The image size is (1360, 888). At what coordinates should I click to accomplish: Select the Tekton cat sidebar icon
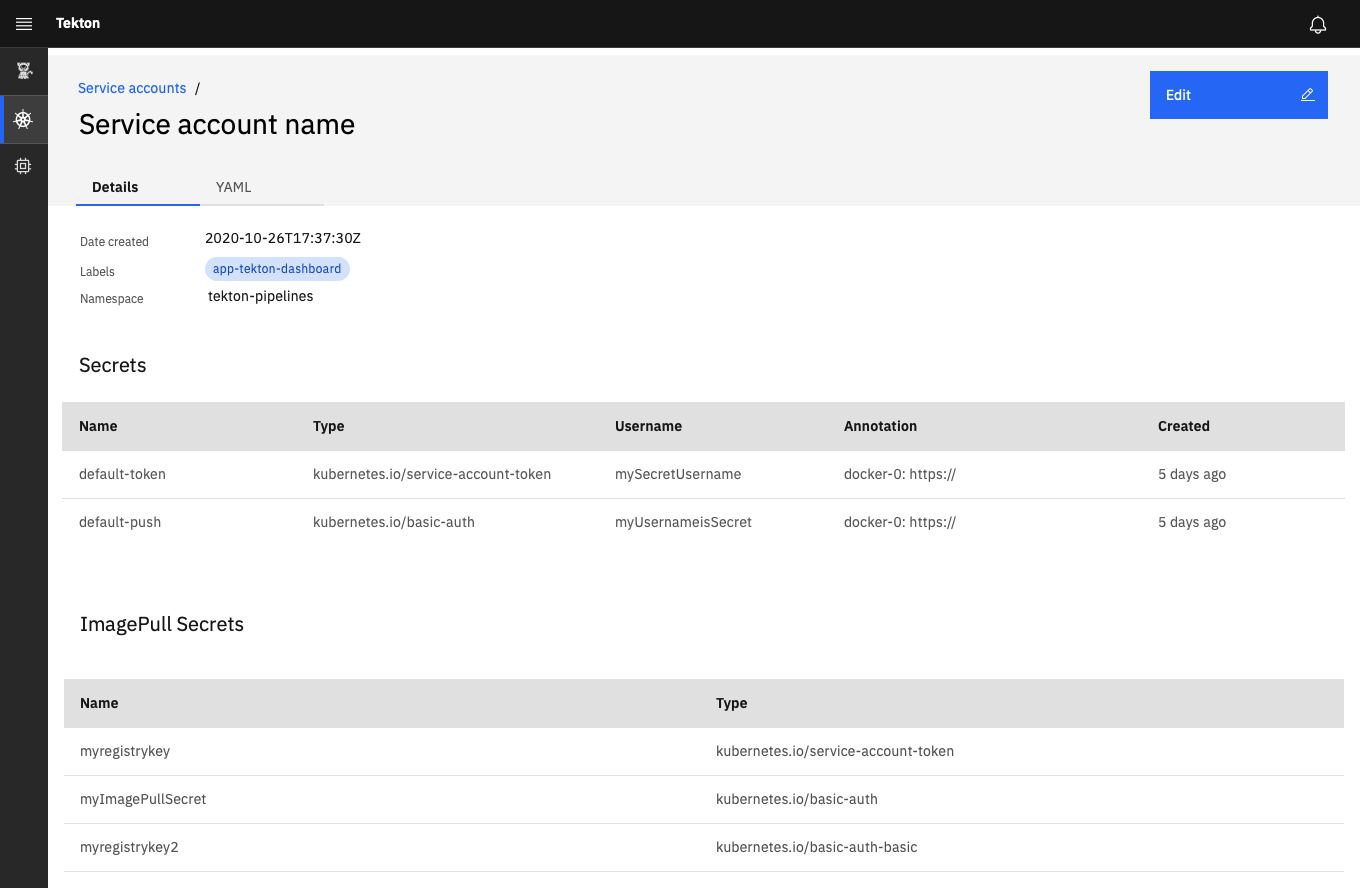point(23,70)
